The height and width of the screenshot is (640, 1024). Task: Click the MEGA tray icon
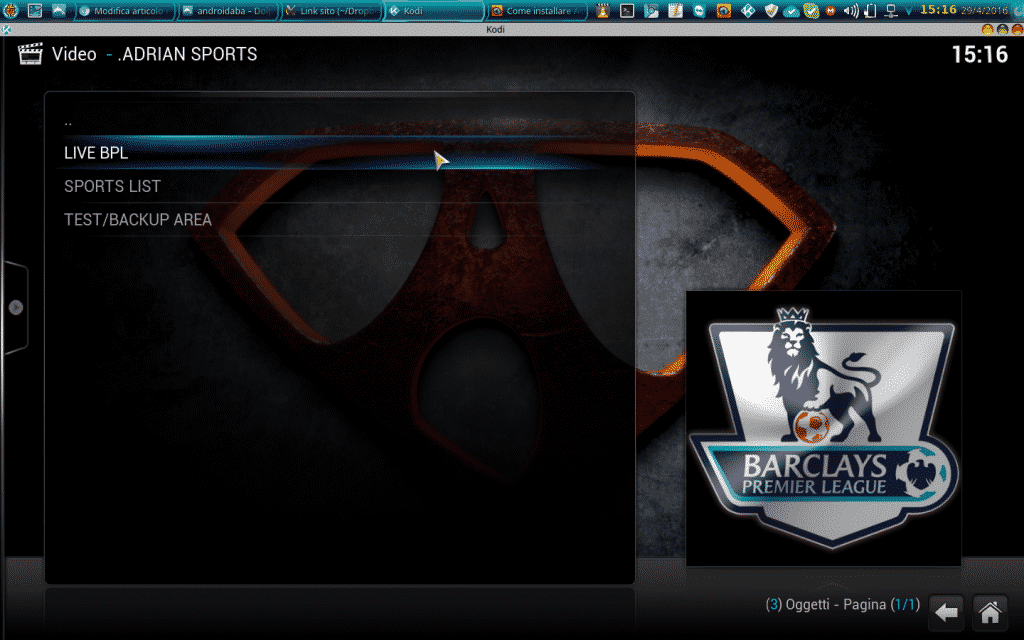point(831,11)
